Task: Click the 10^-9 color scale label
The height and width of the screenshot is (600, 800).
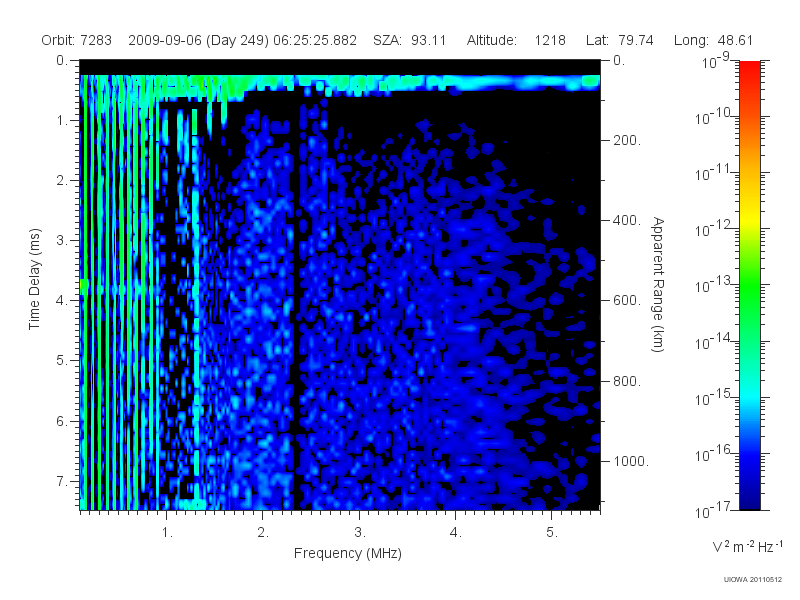Action: 716,62
